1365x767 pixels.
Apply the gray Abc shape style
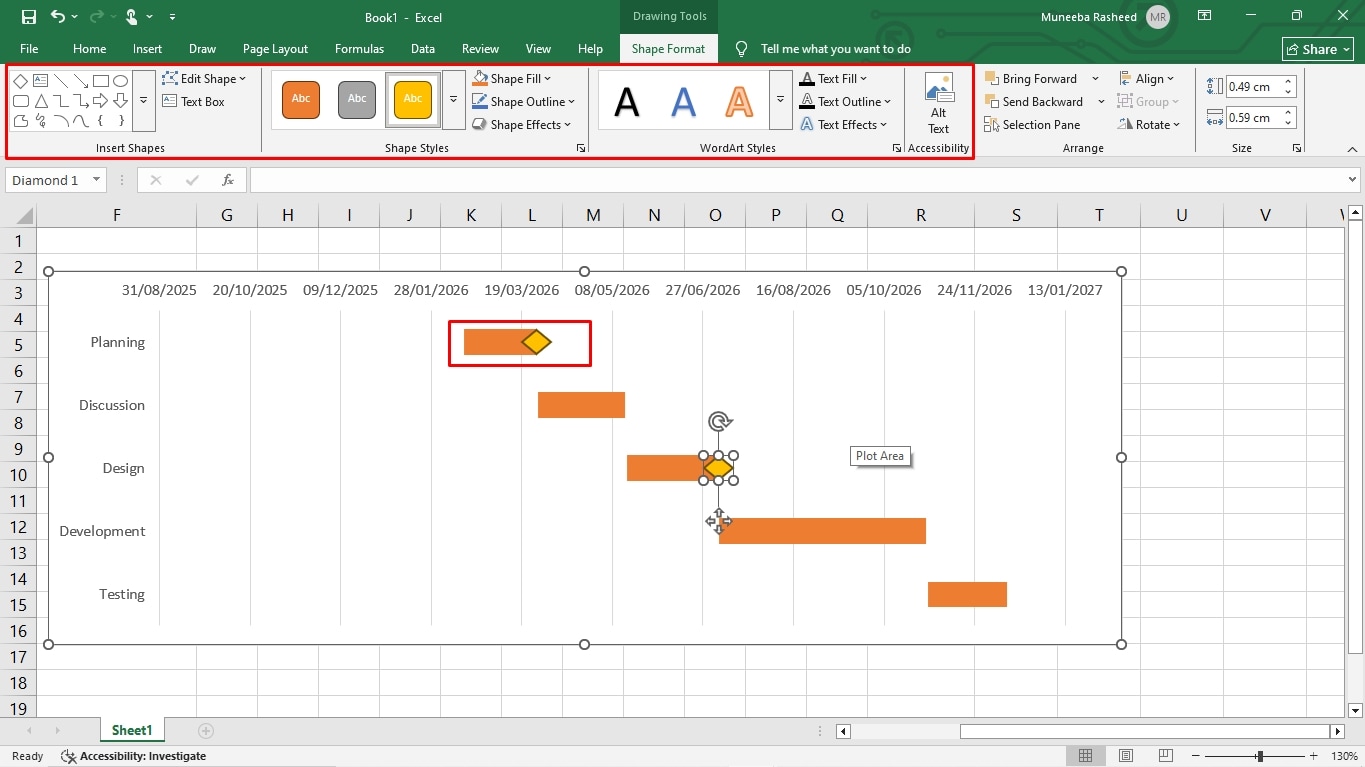pos(357,98)
